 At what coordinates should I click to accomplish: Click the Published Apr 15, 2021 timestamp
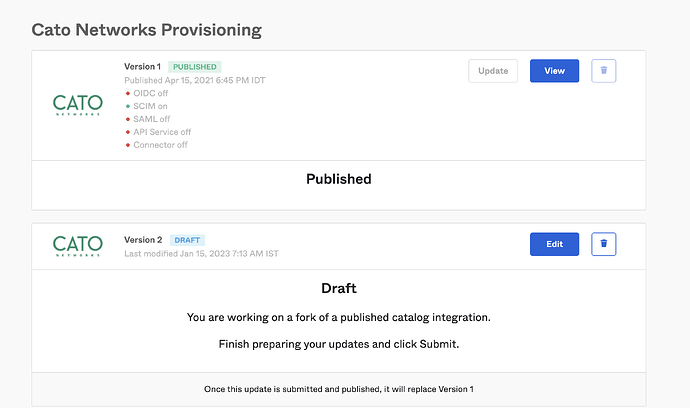195,80
